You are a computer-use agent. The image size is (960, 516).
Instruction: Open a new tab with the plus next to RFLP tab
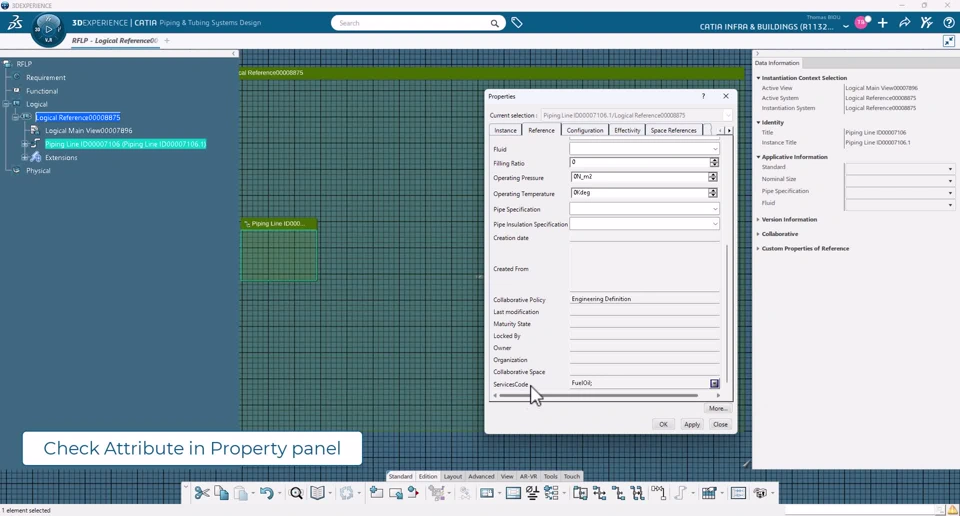(167, 40)
